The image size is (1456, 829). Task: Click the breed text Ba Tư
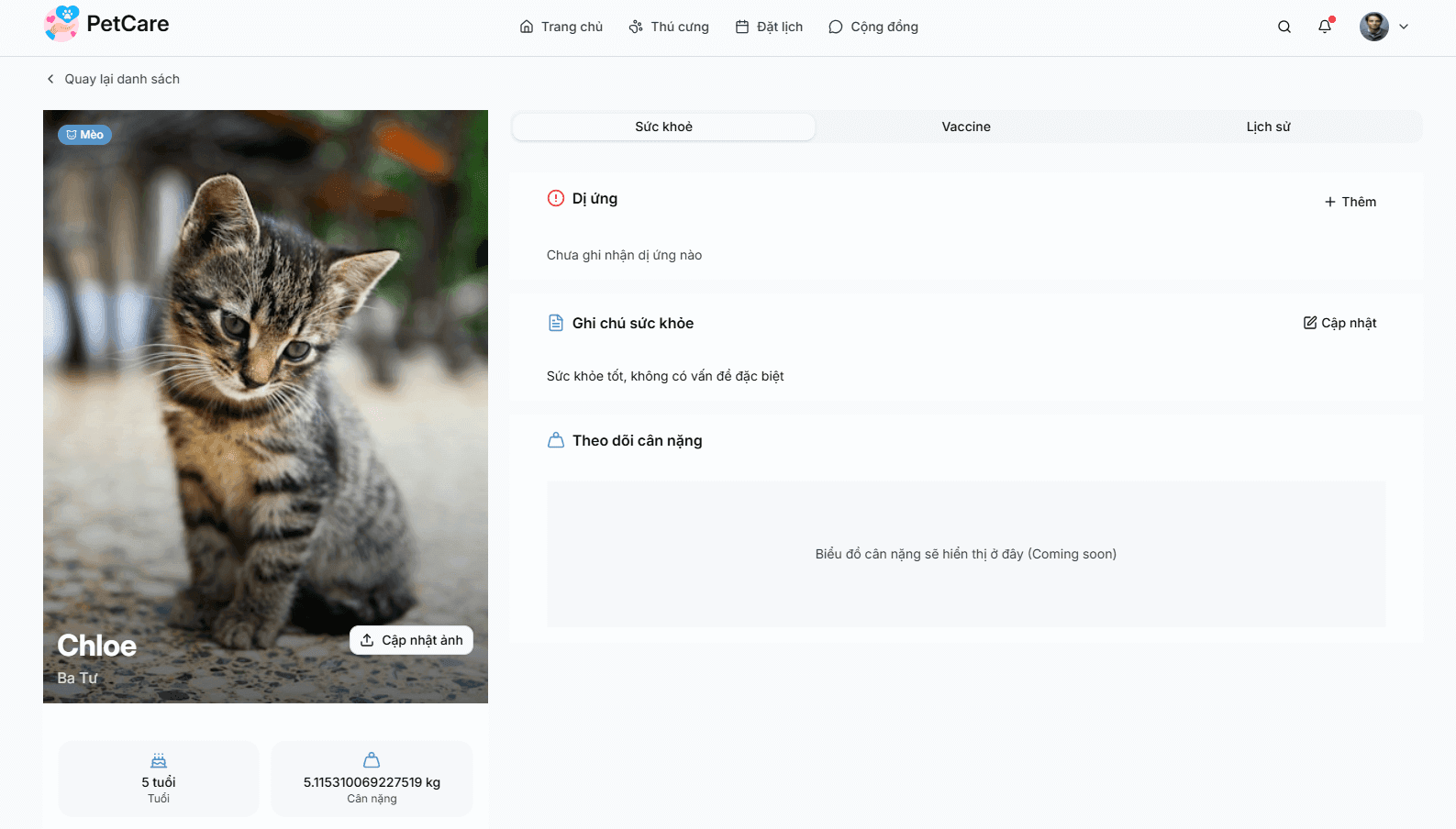tap(77, 678)
